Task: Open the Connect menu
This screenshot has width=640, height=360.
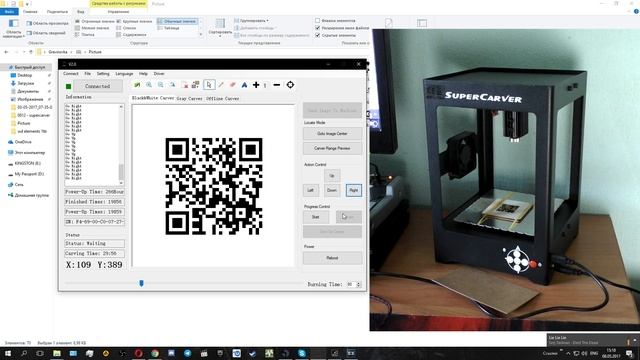Action: 71,74
